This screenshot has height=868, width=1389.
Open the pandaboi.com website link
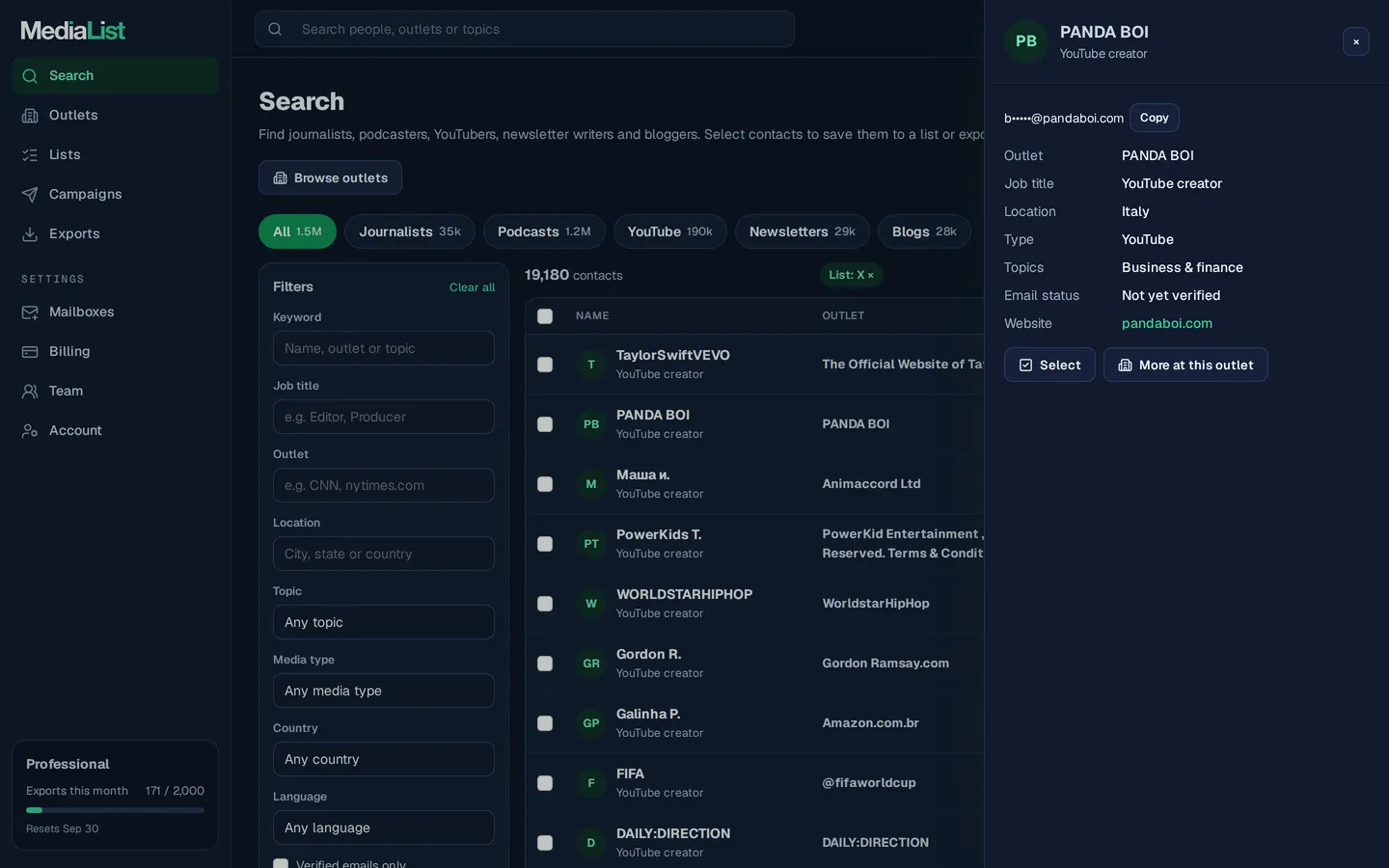pyautogui.click(x=1167, y=324)
